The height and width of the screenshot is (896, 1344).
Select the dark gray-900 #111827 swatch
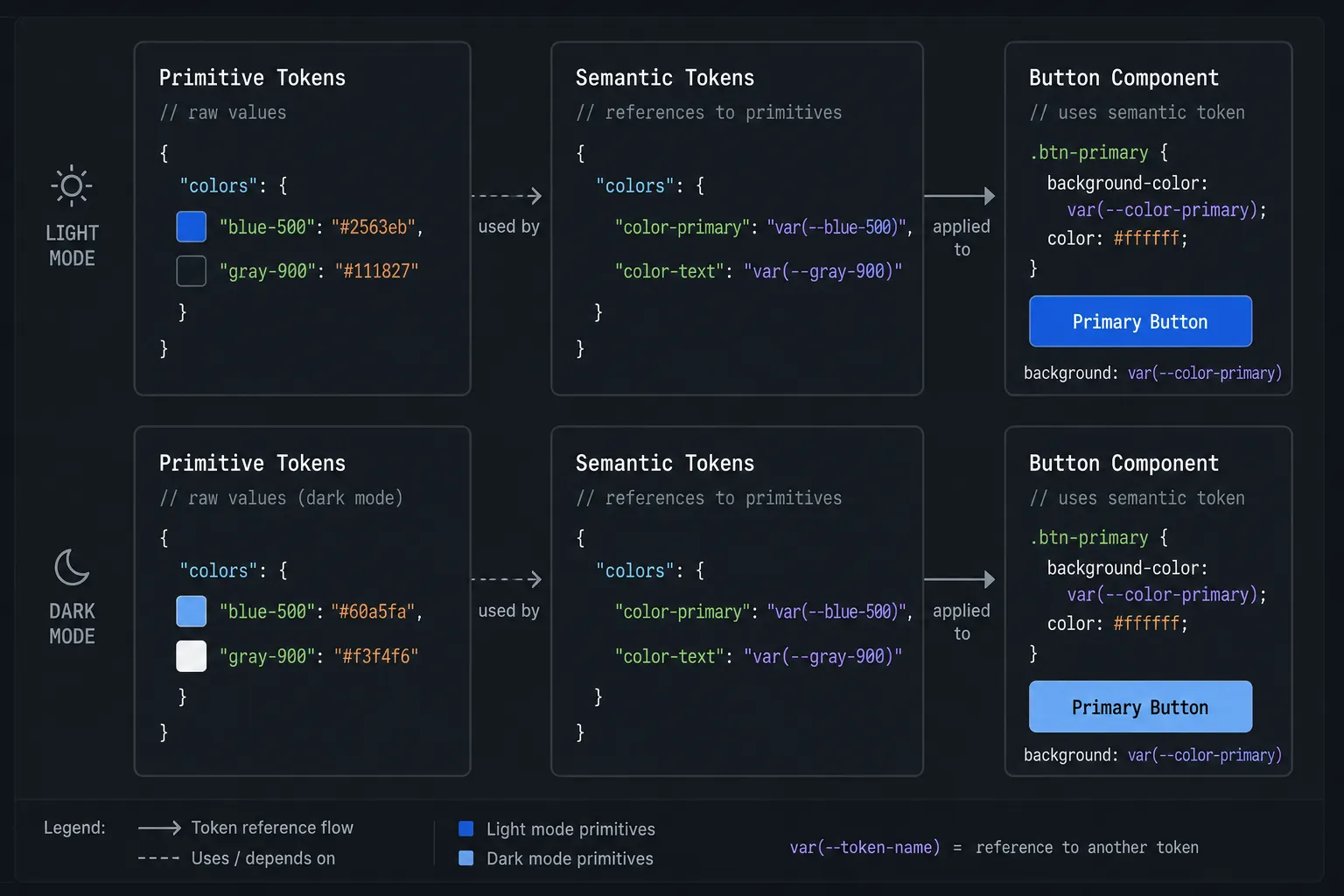pyautogui.click(x=192, y=271)
